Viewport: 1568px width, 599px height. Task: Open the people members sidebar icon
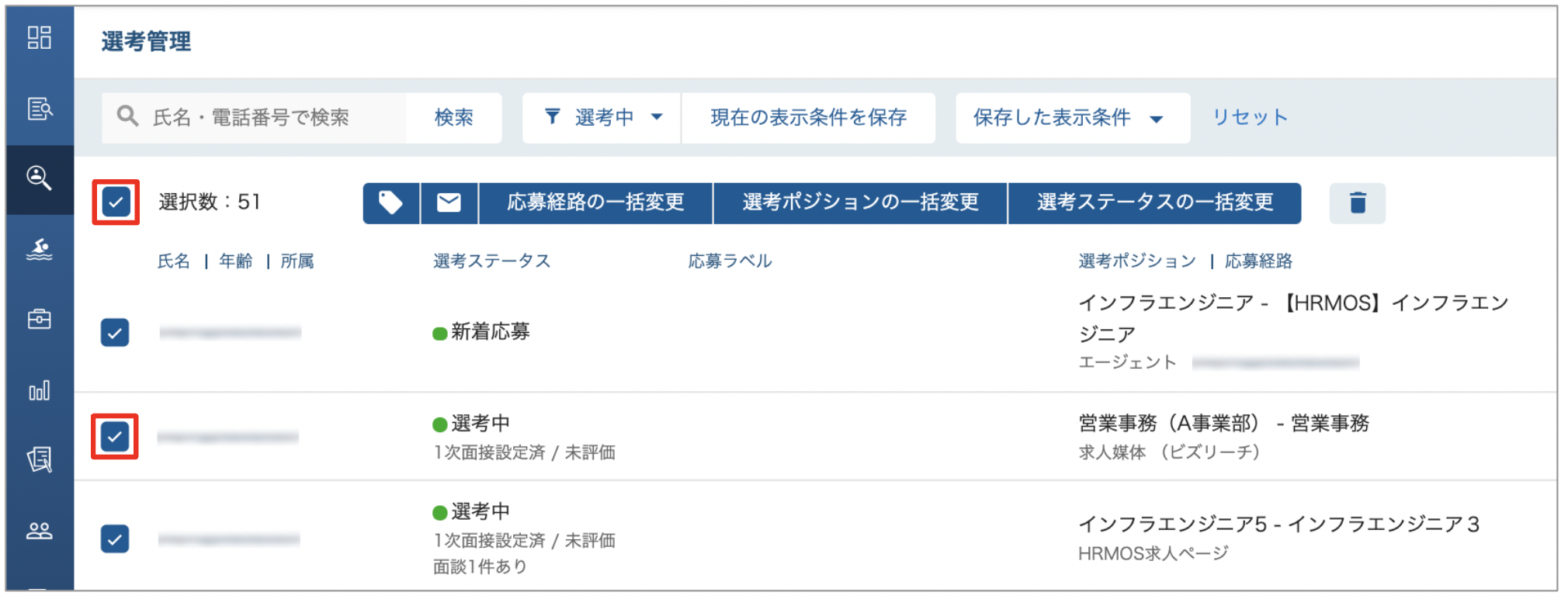39,531
